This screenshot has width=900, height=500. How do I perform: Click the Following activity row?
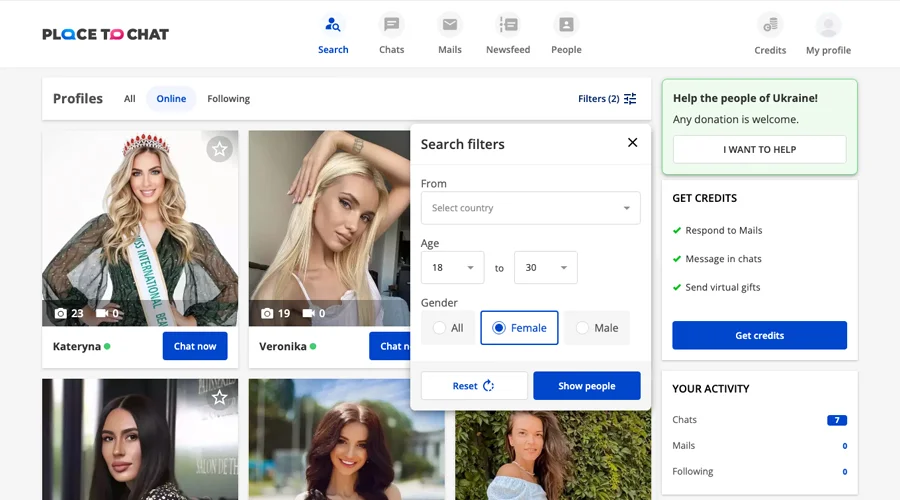(x=759, y=471)
